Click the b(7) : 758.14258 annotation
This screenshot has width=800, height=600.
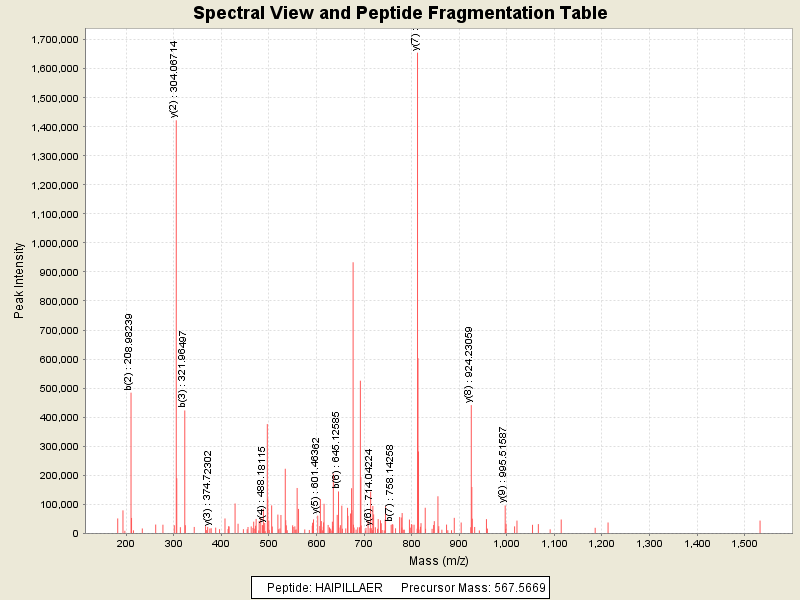[390, 483]
